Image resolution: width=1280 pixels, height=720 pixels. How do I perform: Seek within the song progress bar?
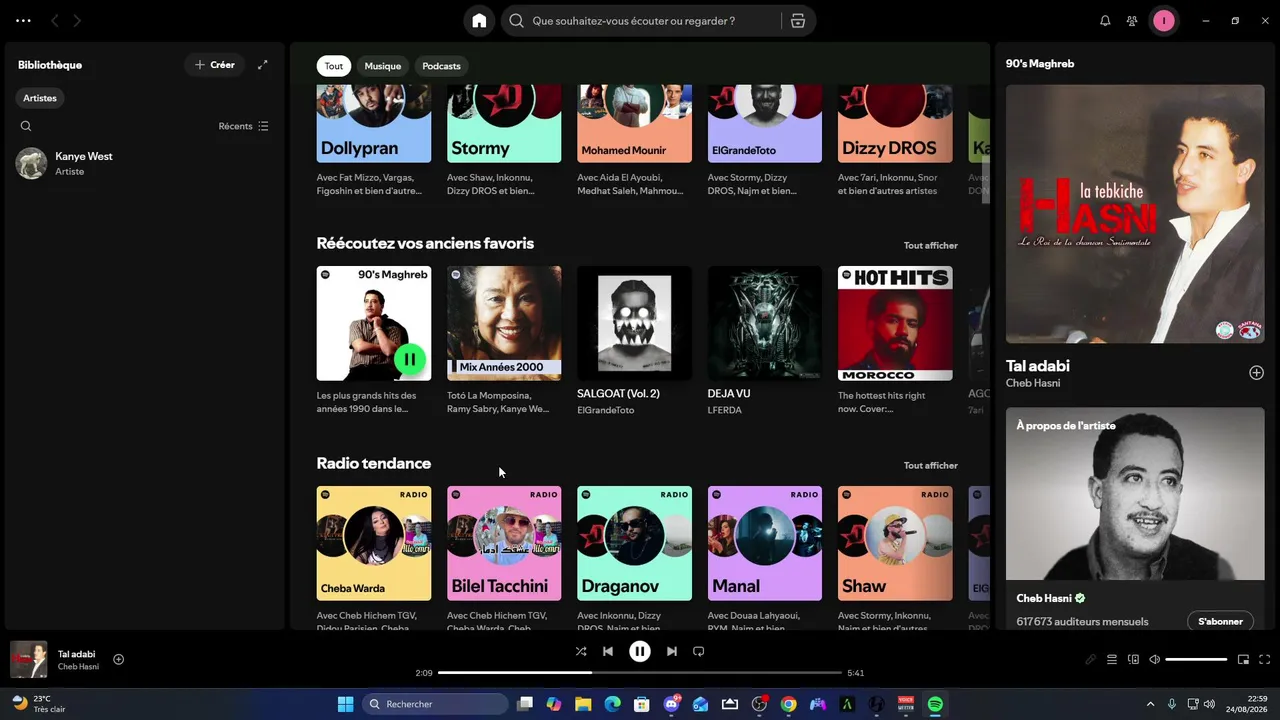(640, 672)
